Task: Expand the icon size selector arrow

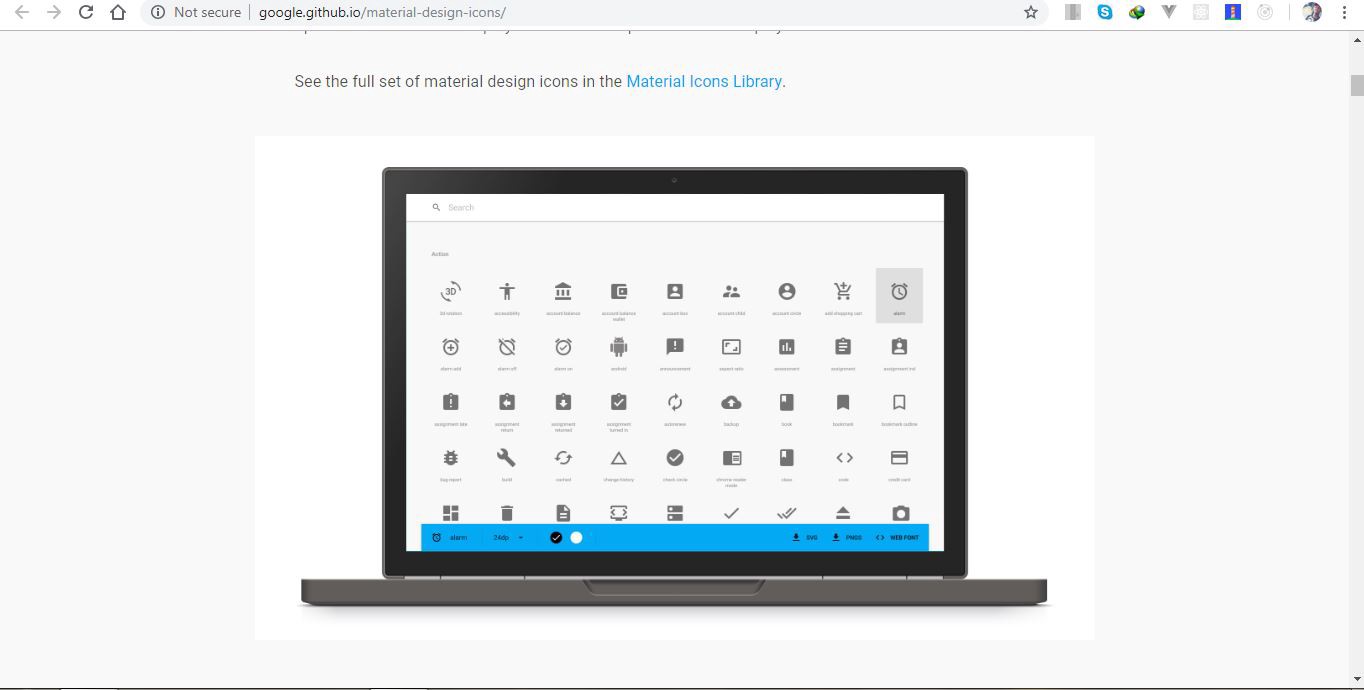Action: 521,537
